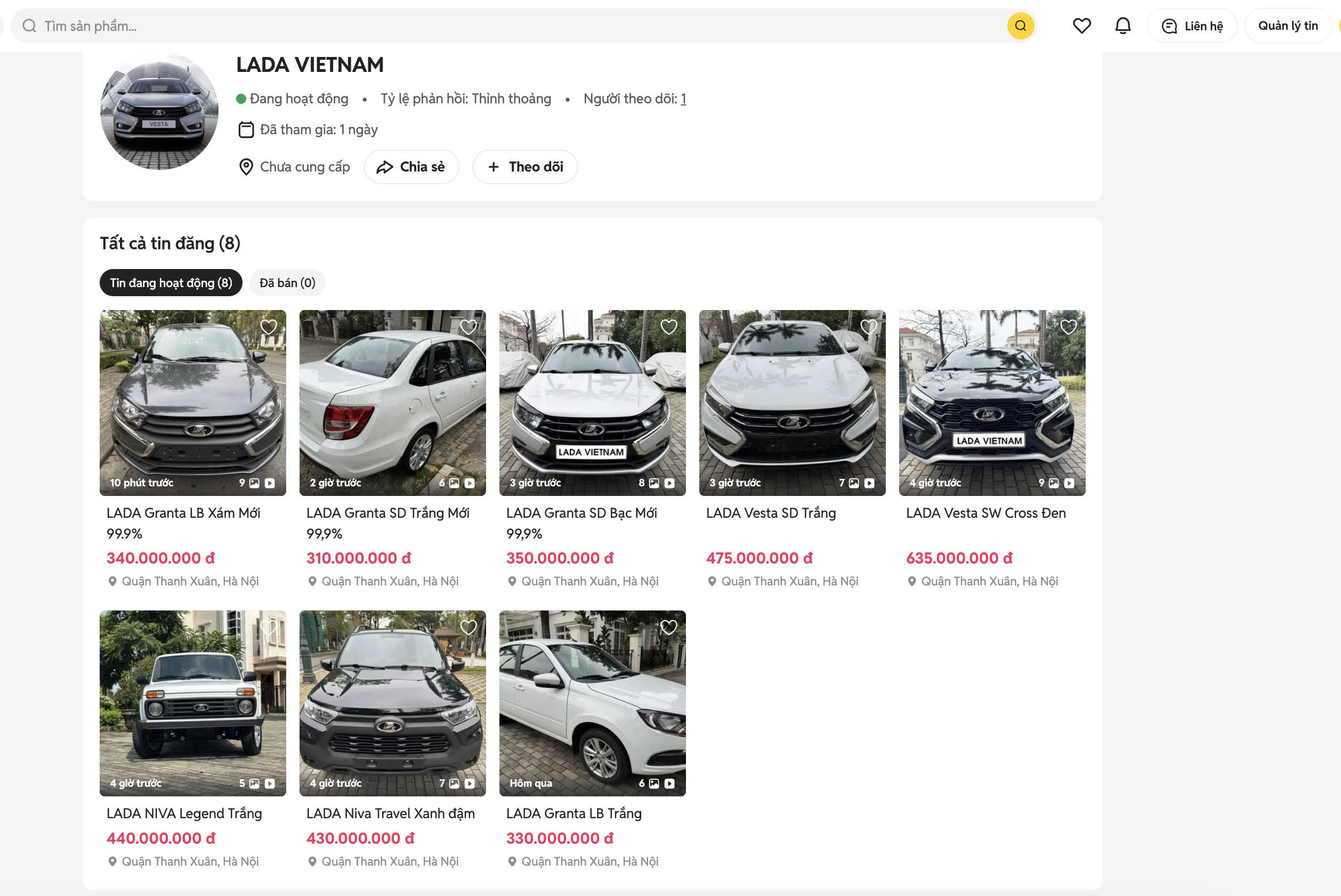Click the location pin beside Chưa cung cấp
The image size is (1341, 896).
click(246, 167)
